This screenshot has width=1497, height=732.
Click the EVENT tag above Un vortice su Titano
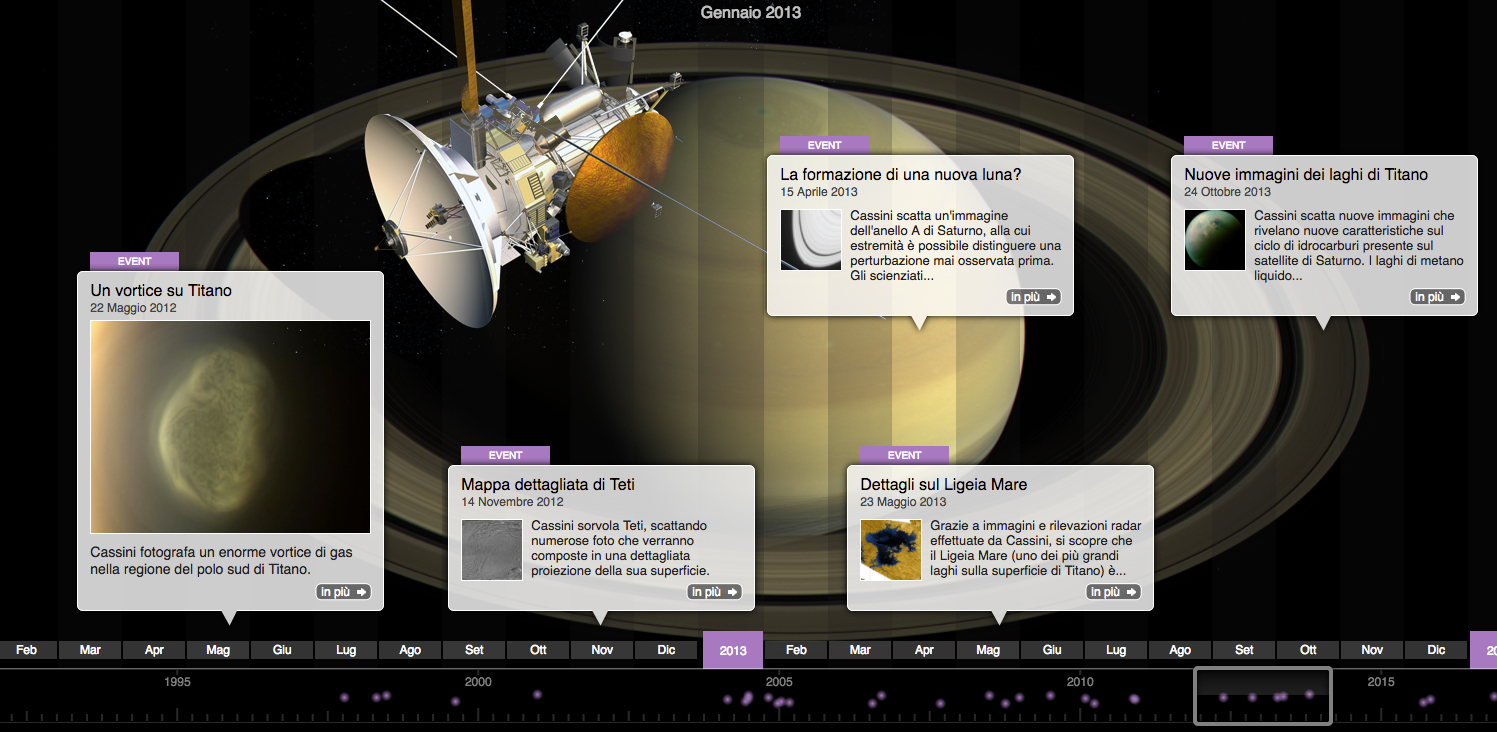(x=134, y=261)
